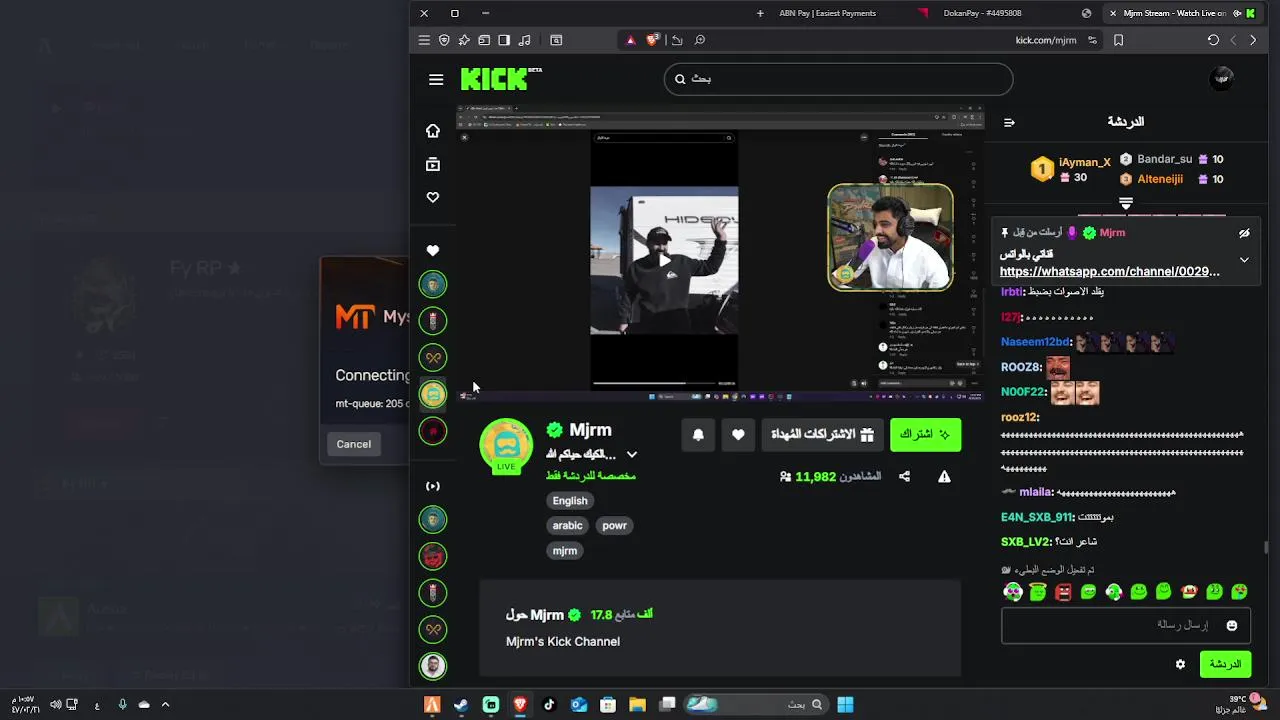Open the Browse icon in Kick sidebar
Image resolution: width=1280 pixels, height=720 pixels.
tap(433, 164)
